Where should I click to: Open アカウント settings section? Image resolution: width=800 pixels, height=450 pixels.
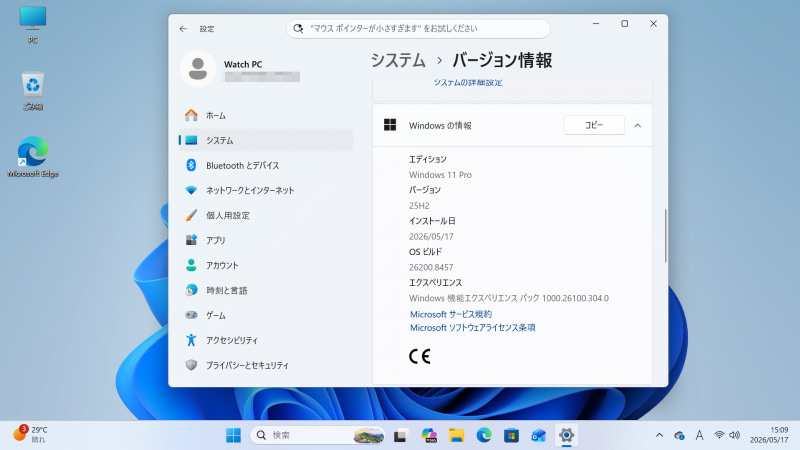[x=265, y=265]
